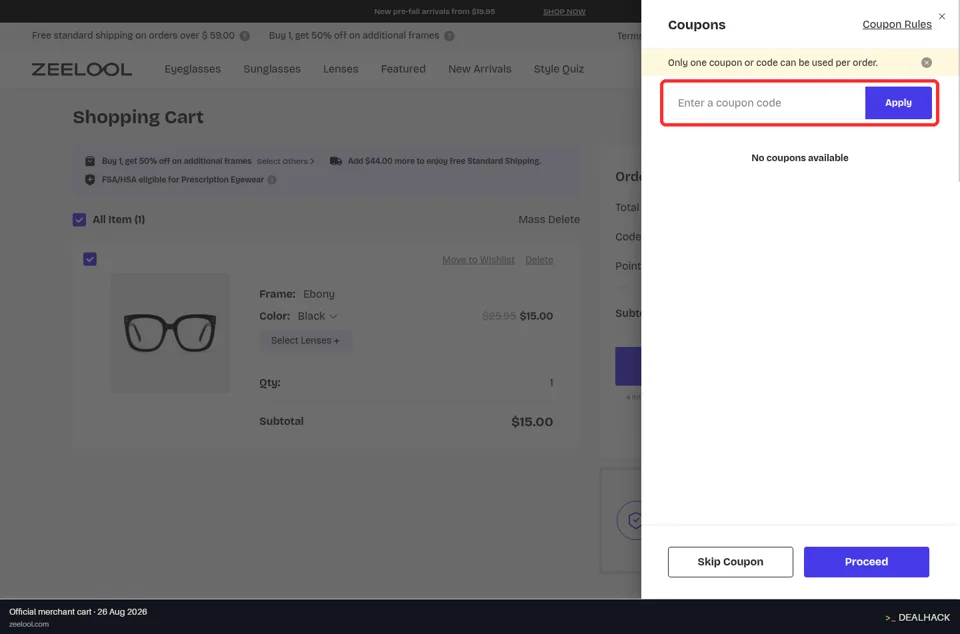This screenshot has width=960, height=634.
Task: Open the Lenses menu
Action: tap(340, 69)
